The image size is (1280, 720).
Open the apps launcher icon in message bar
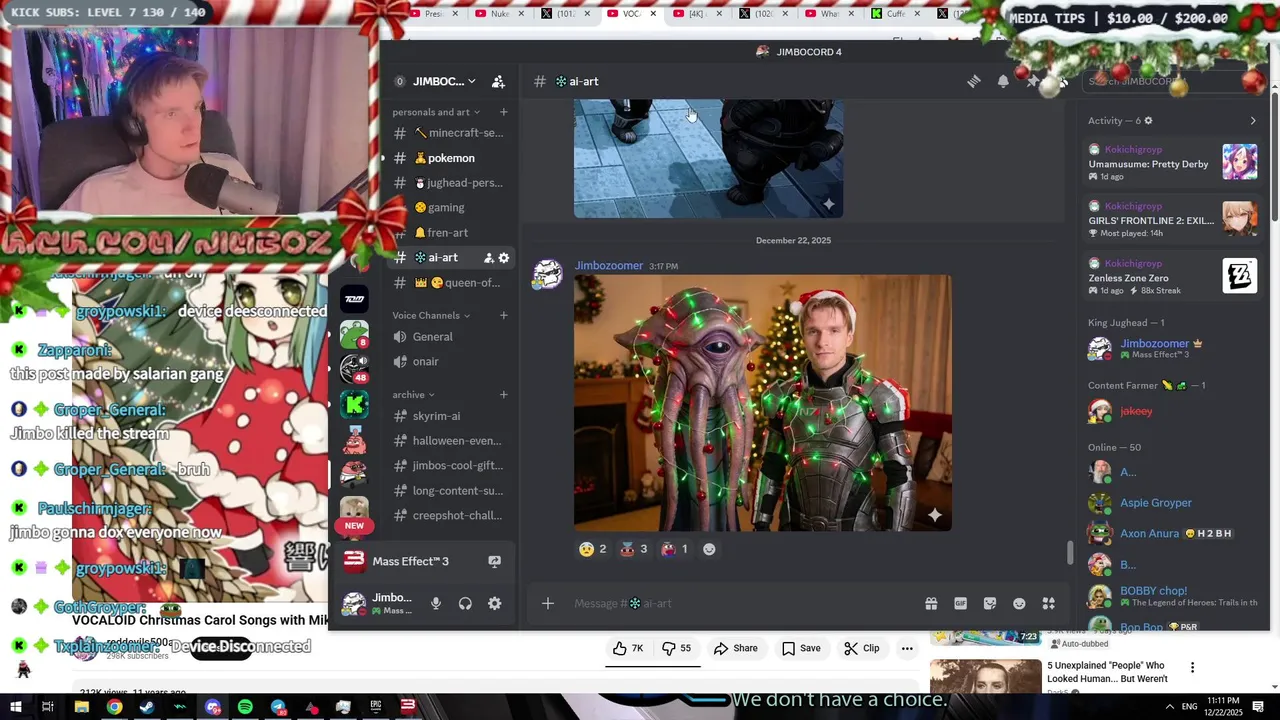[x=1048, y=603]
